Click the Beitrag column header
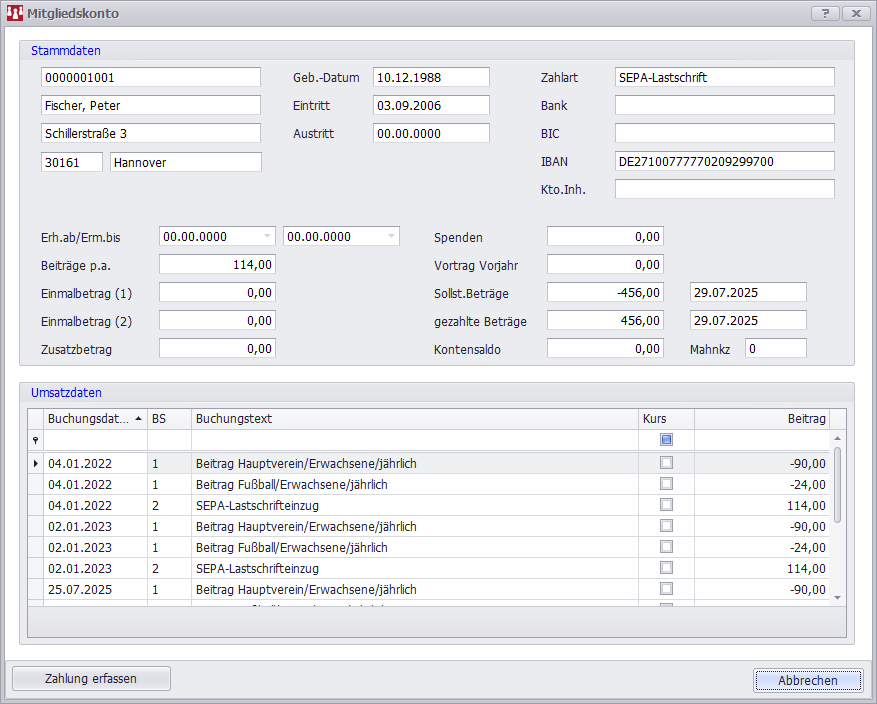 pos(761,419)
